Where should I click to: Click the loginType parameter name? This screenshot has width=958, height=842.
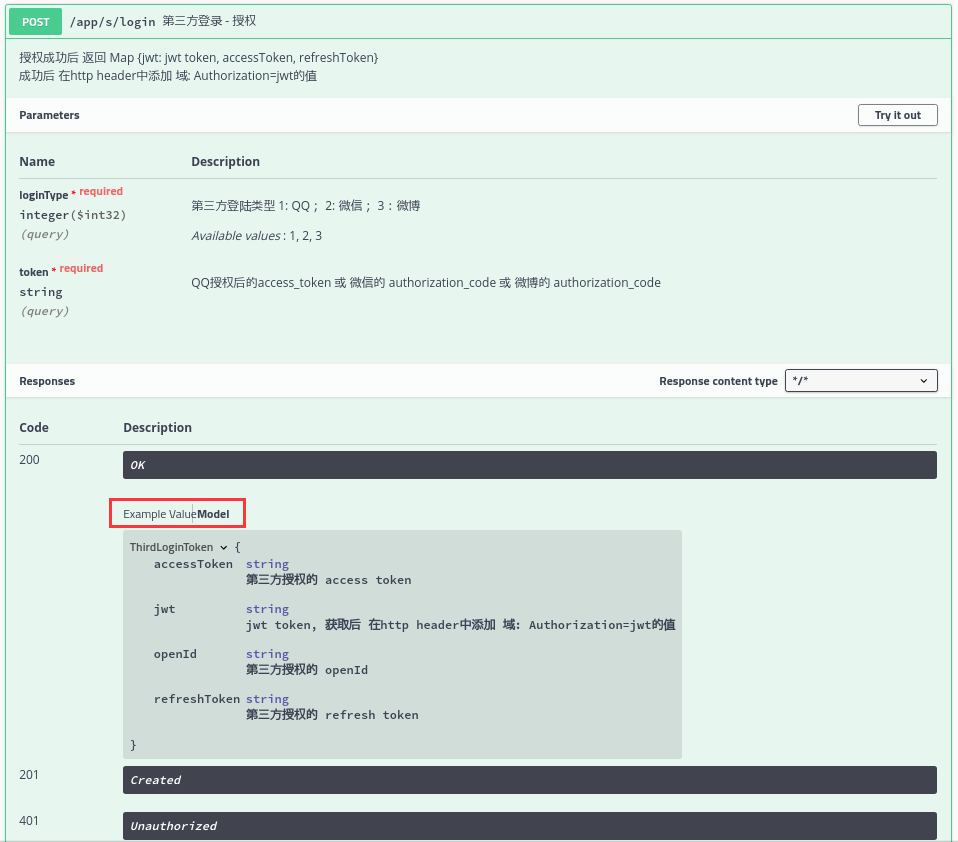pos(44,195)
